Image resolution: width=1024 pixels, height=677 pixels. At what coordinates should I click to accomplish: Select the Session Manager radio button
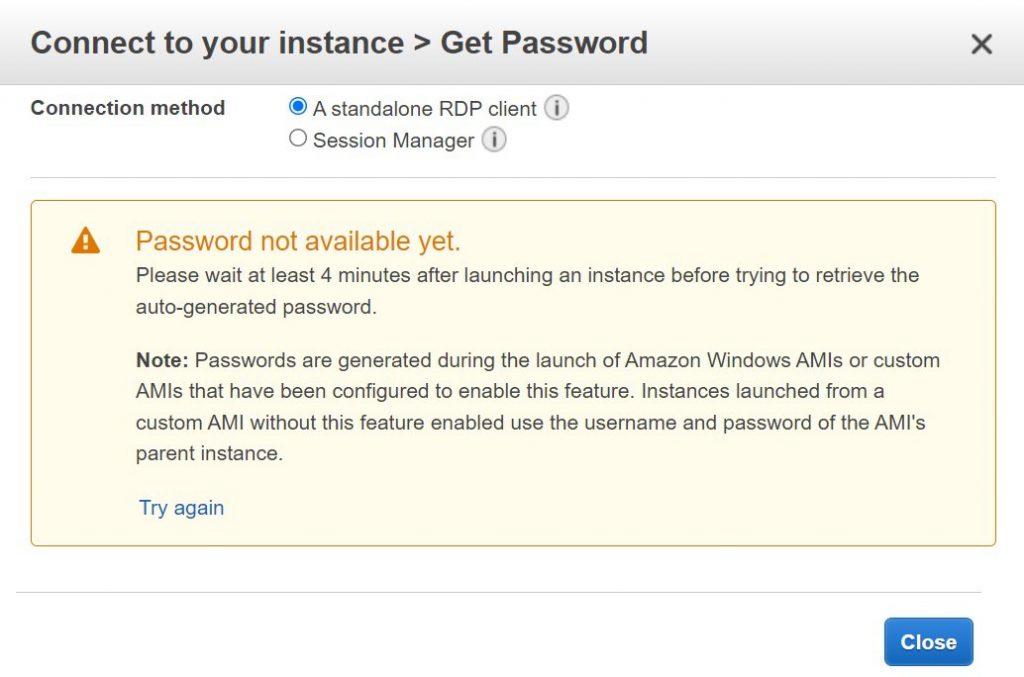coord(298,138)
